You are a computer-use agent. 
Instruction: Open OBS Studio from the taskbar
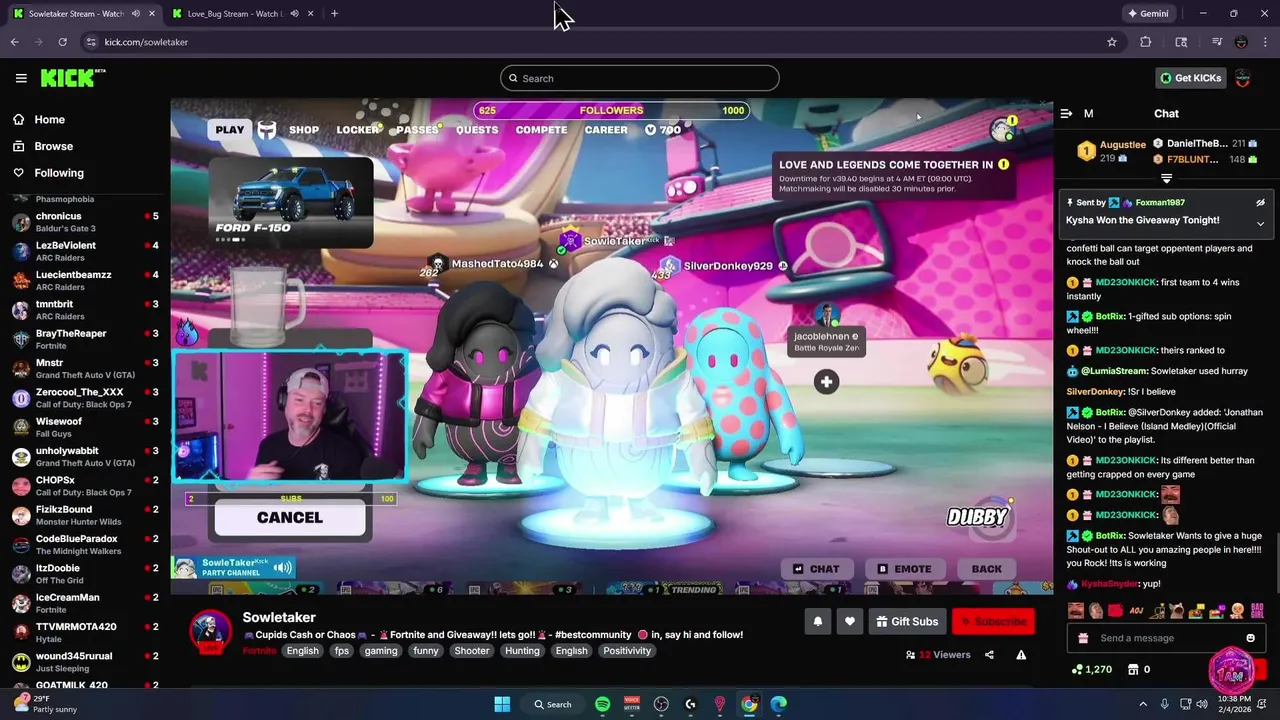(x=661, y=704)
